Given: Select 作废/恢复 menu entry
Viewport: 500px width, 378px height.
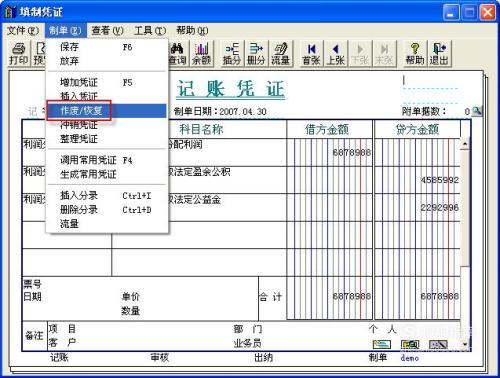Looking at the screenshot, I should 107,111.
